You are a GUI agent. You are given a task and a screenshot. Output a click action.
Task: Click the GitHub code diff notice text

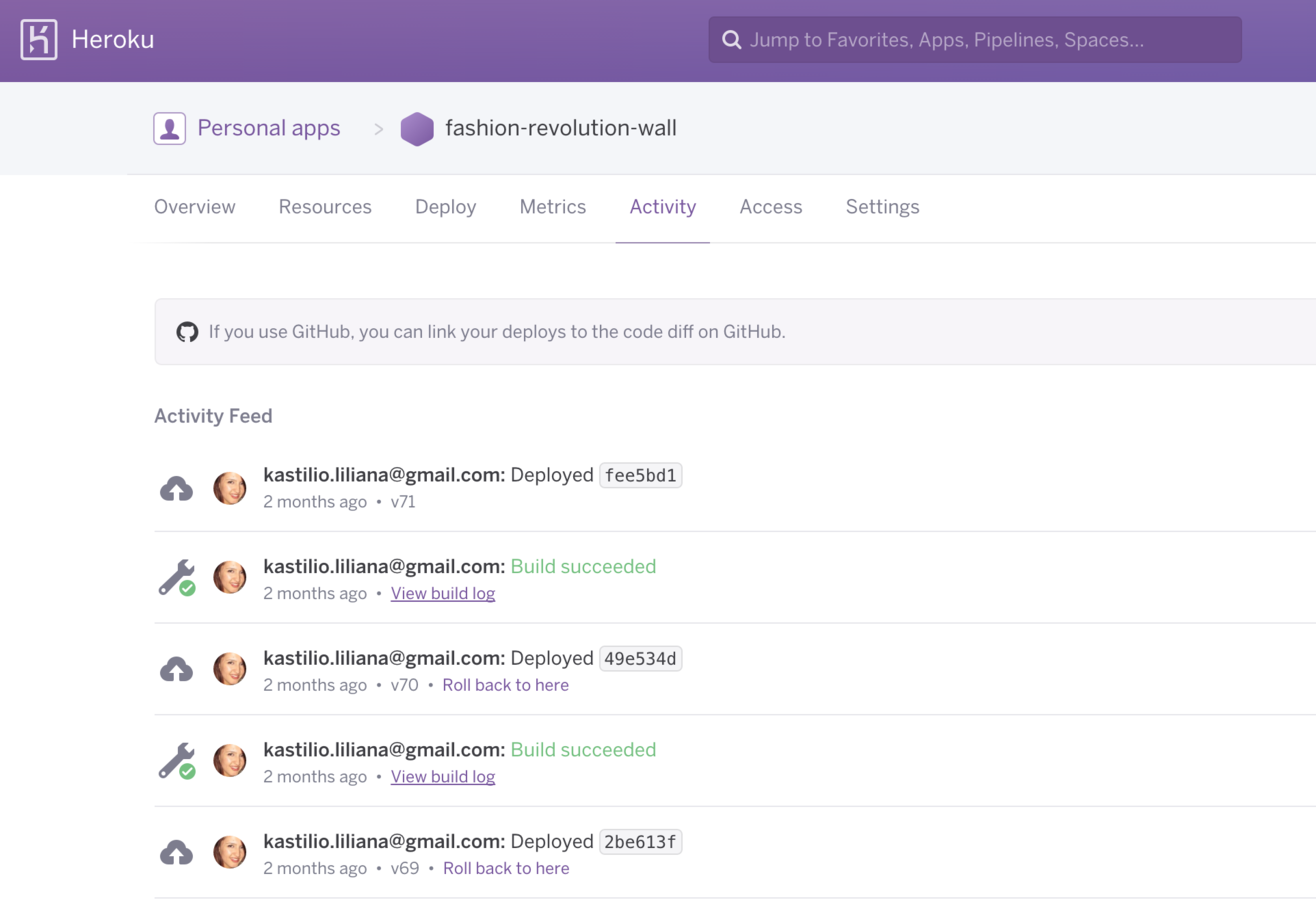pyautogui.click(x=497, y=332)
